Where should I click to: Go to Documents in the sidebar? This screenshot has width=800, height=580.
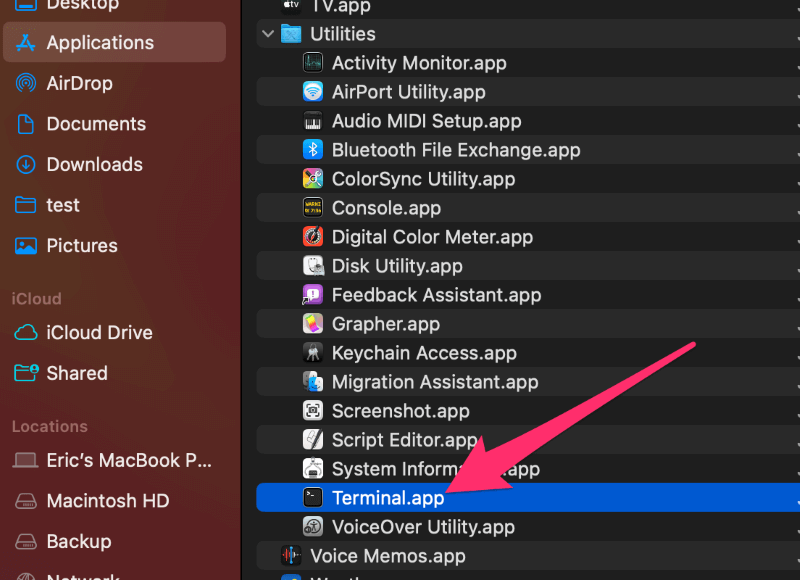coord(114,124)
